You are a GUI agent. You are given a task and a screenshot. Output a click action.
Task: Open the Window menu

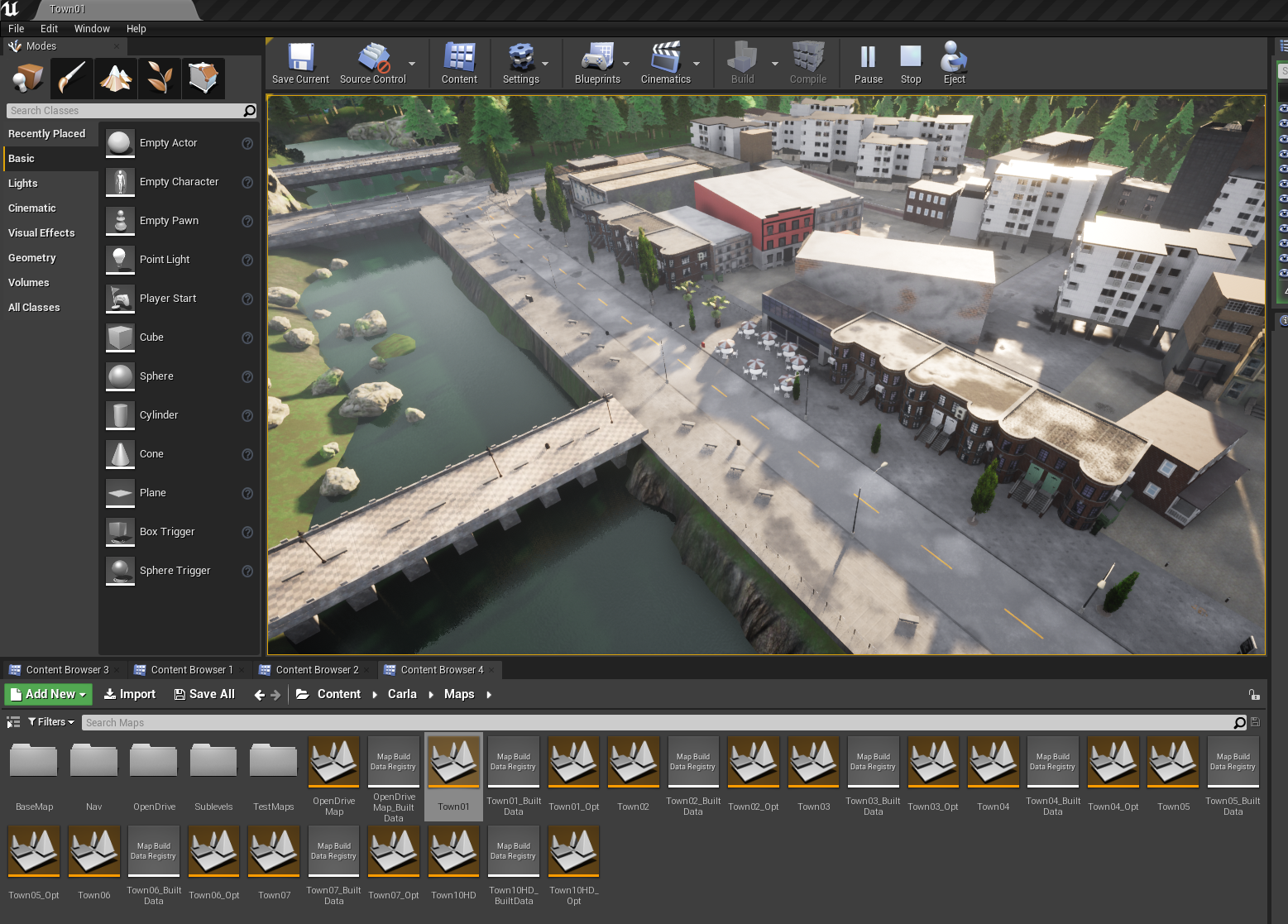[x=92, y=28]
